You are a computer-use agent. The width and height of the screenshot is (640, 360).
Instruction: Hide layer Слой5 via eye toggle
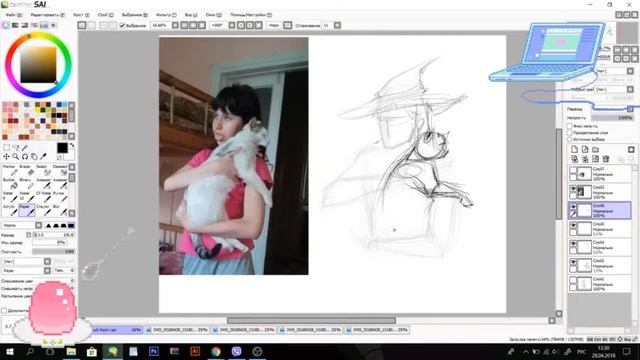573,225
